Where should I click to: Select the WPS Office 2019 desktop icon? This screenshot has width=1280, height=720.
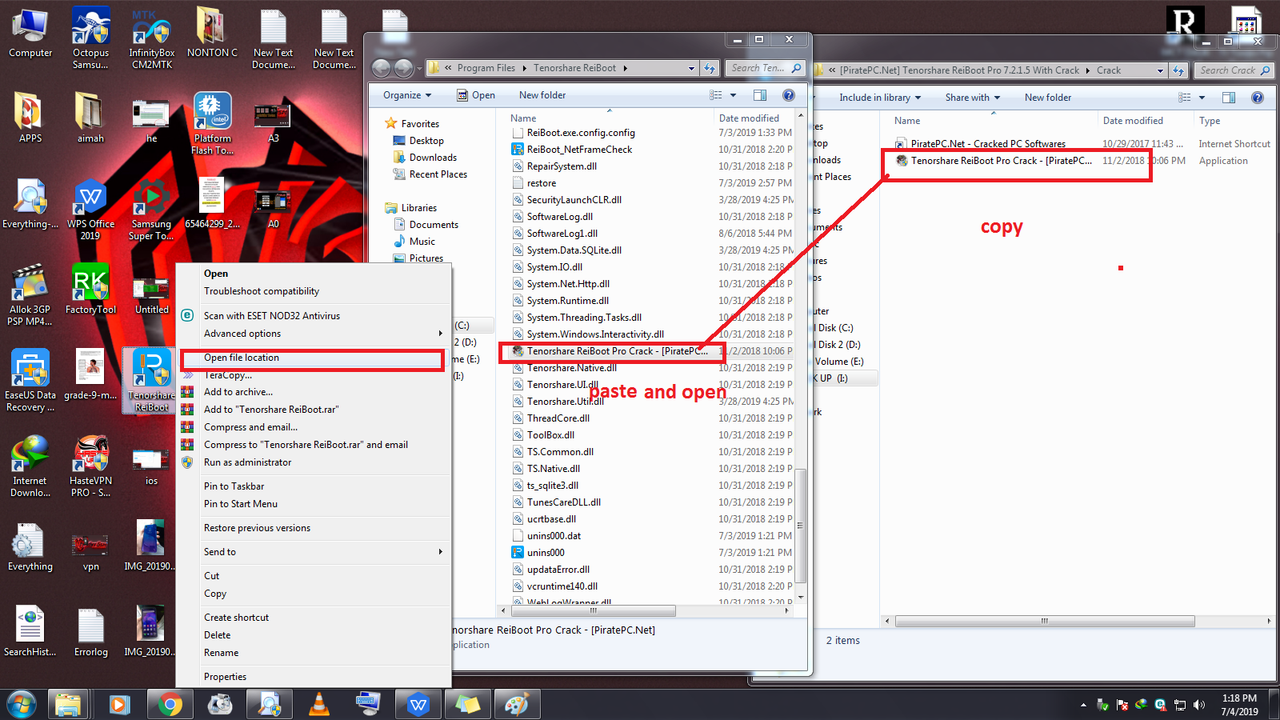point(91,208)
